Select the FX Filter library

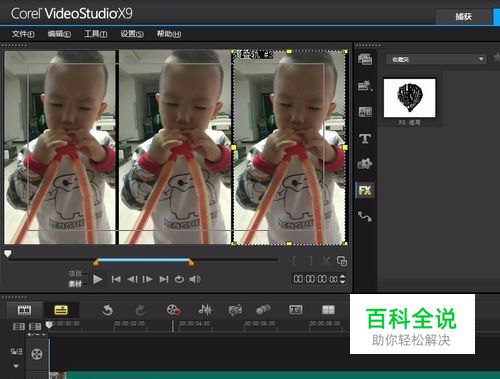tap(365, 191)
